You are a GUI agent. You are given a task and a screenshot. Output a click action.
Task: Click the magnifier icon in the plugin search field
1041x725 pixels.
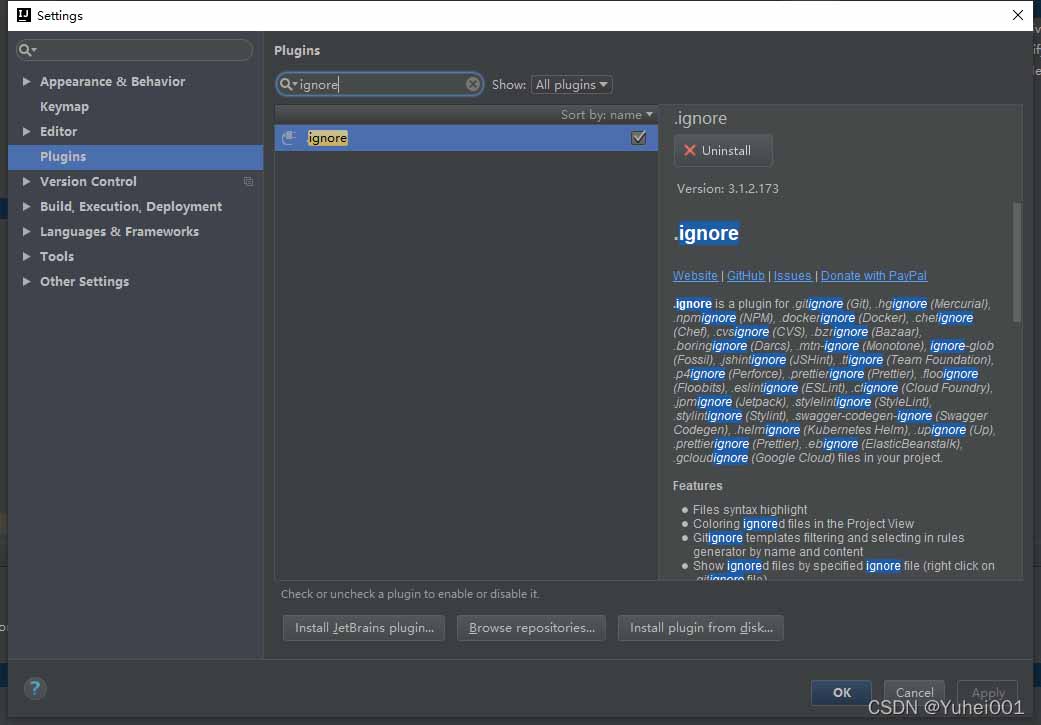[x=287, y=84]
